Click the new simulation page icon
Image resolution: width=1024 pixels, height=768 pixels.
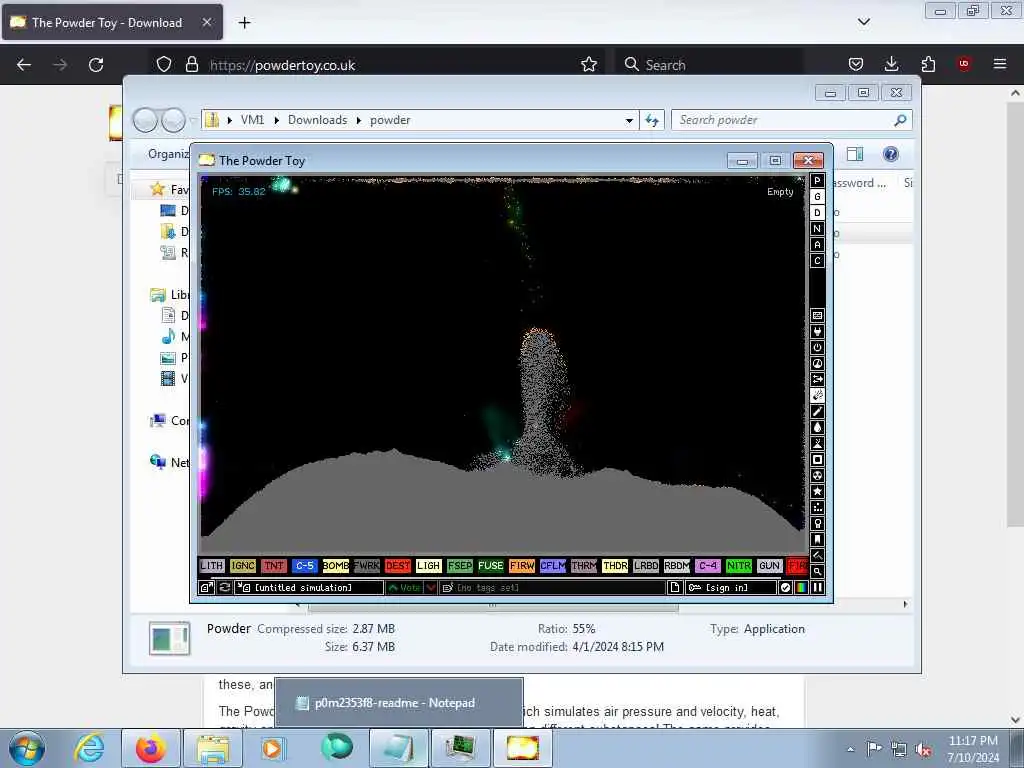[675, 588]
